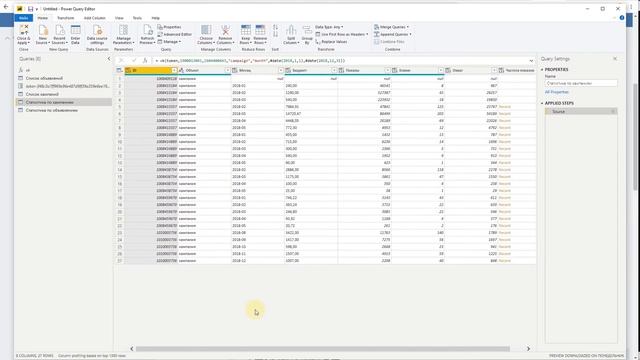Click the ID column header
The width and height of the screenshot is (640, 360).
(151, 70)
